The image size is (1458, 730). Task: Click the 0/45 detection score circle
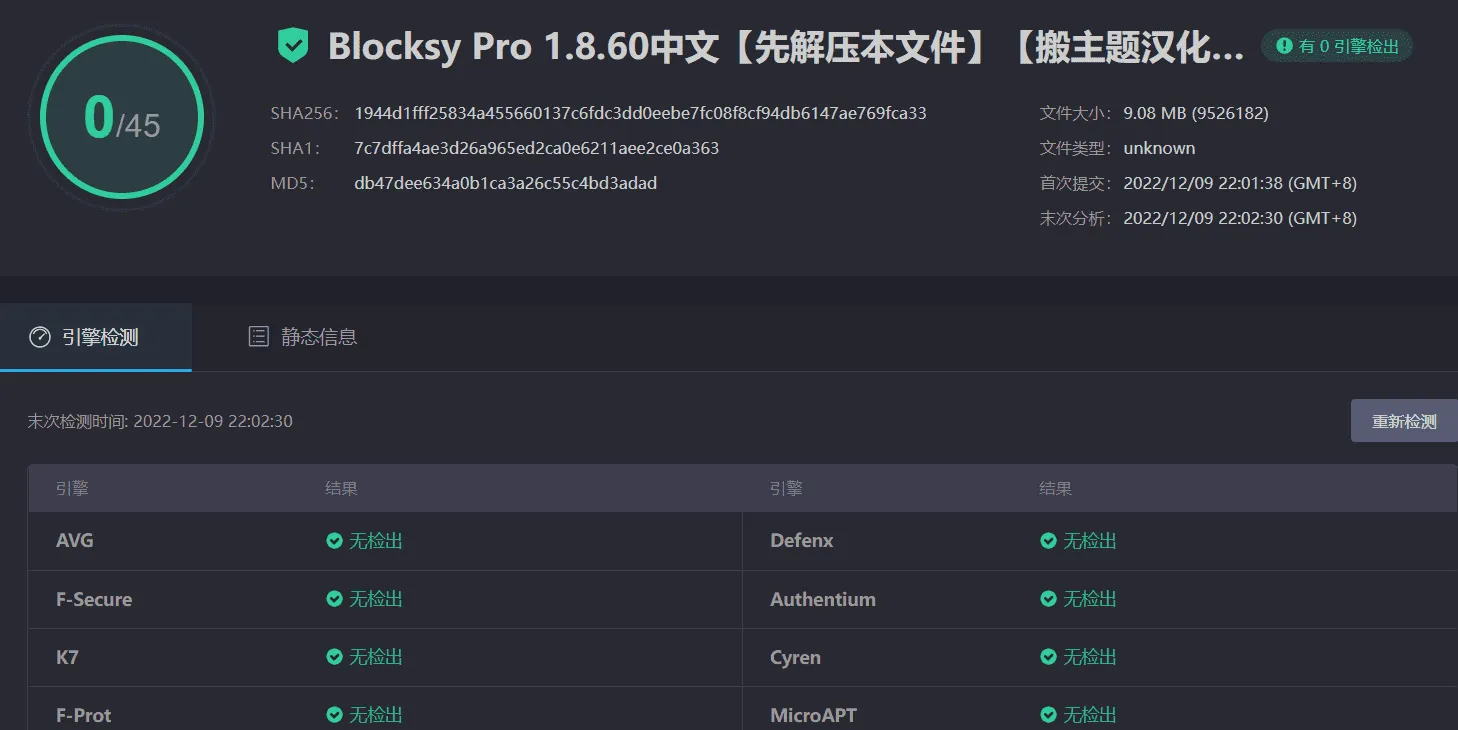pos(122,117)
